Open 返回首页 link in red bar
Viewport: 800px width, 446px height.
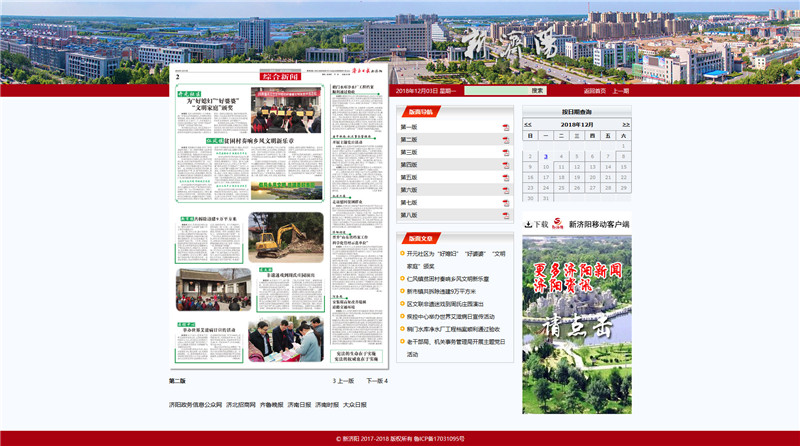point(595,91)
